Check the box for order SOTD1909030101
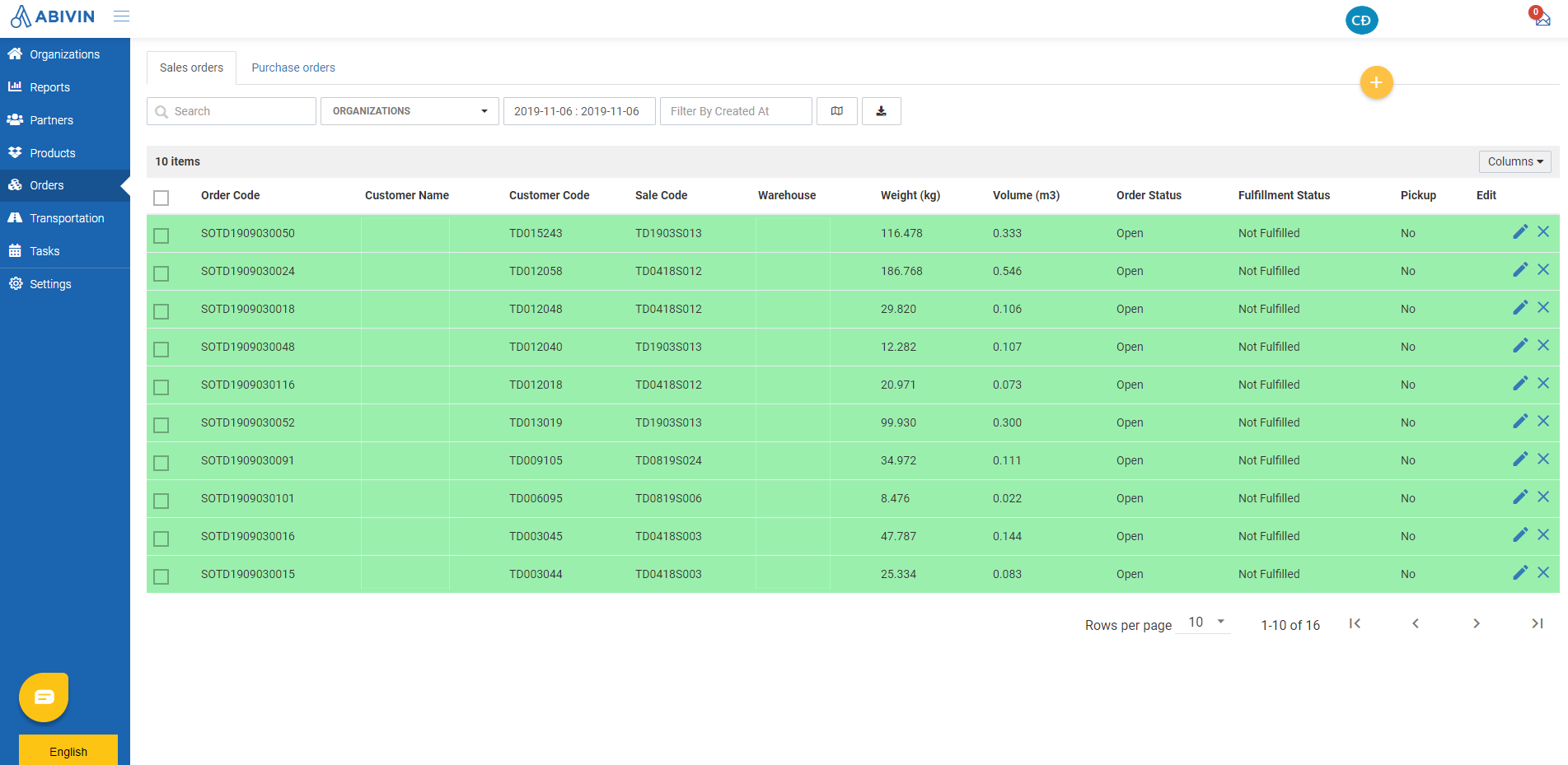This screenshot has width=1568, height=765. [x=161, y=501]
